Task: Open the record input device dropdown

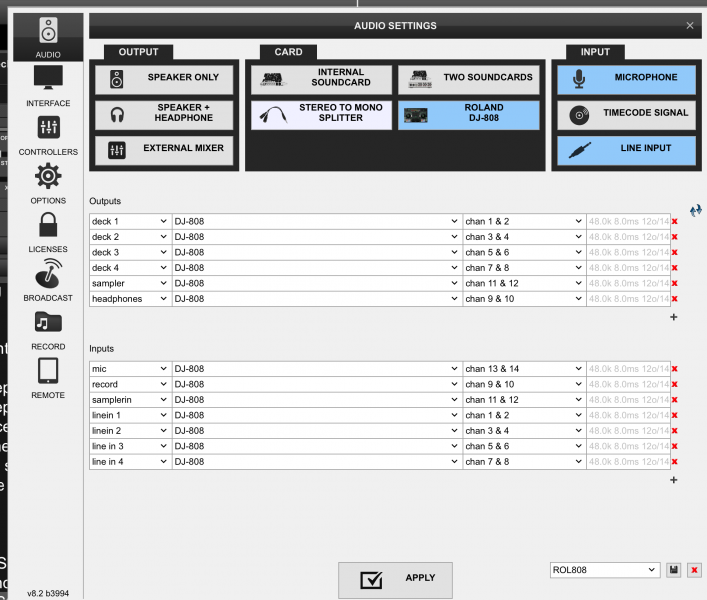Action: click(x=317, y=385)
